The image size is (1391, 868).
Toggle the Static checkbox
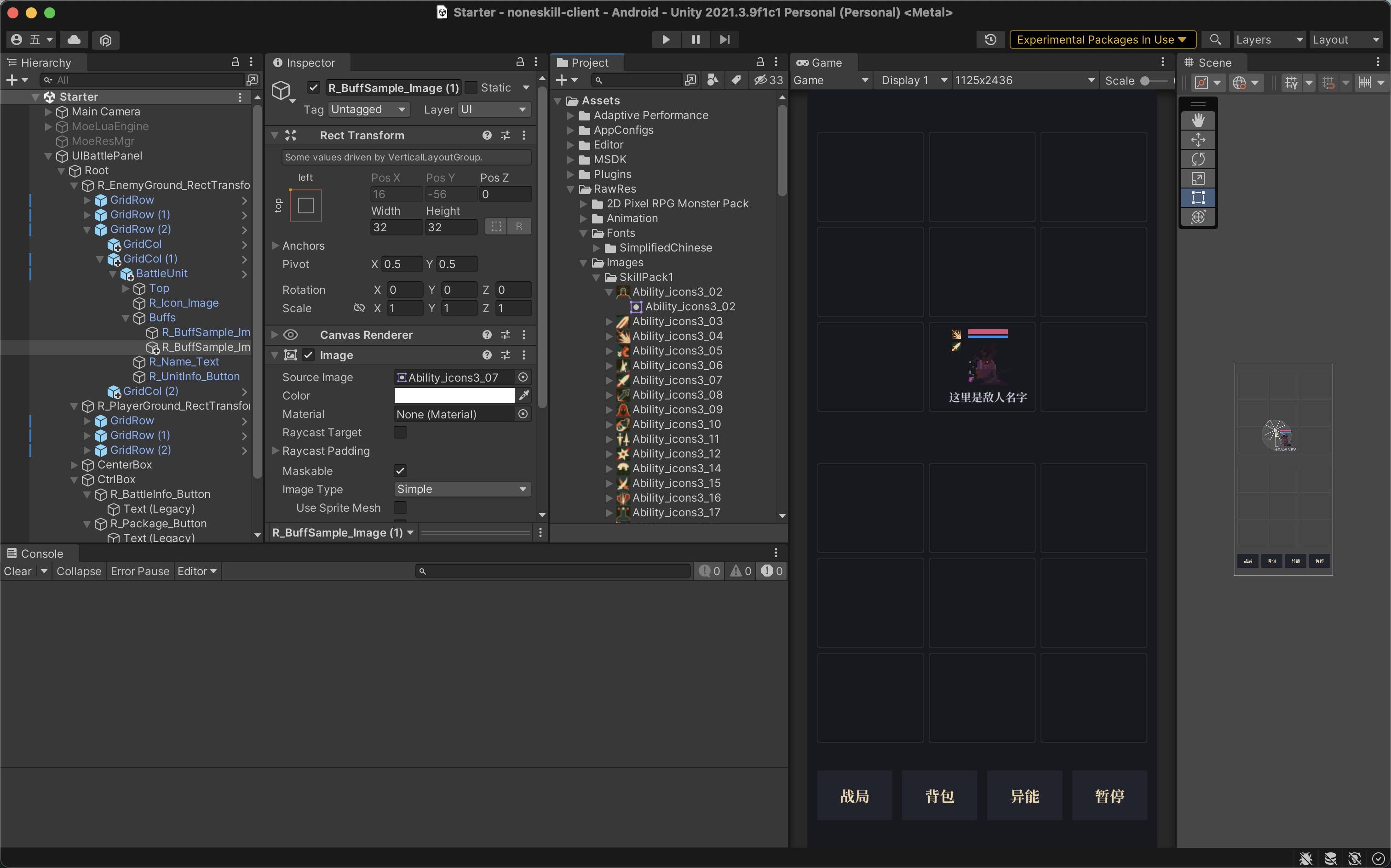click(x=471, y=88)
